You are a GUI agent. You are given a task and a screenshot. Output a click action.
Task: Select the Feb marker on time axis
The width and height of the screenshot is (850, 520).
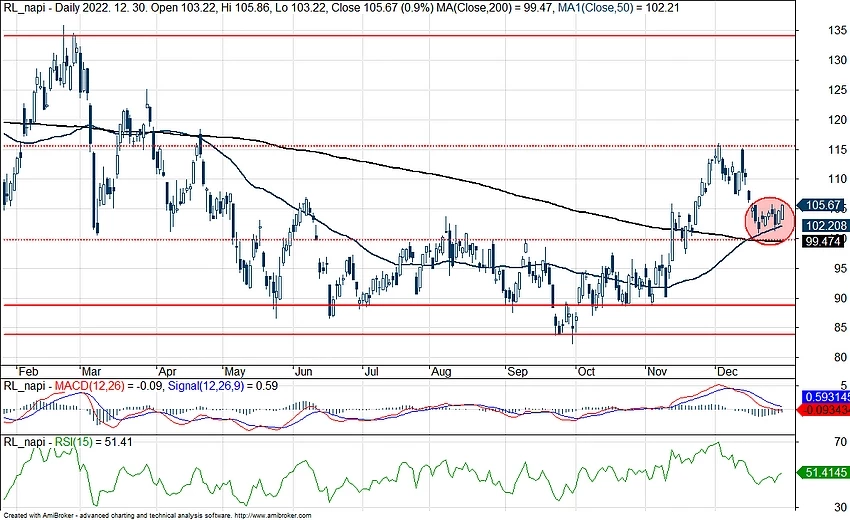coord(27,369)
